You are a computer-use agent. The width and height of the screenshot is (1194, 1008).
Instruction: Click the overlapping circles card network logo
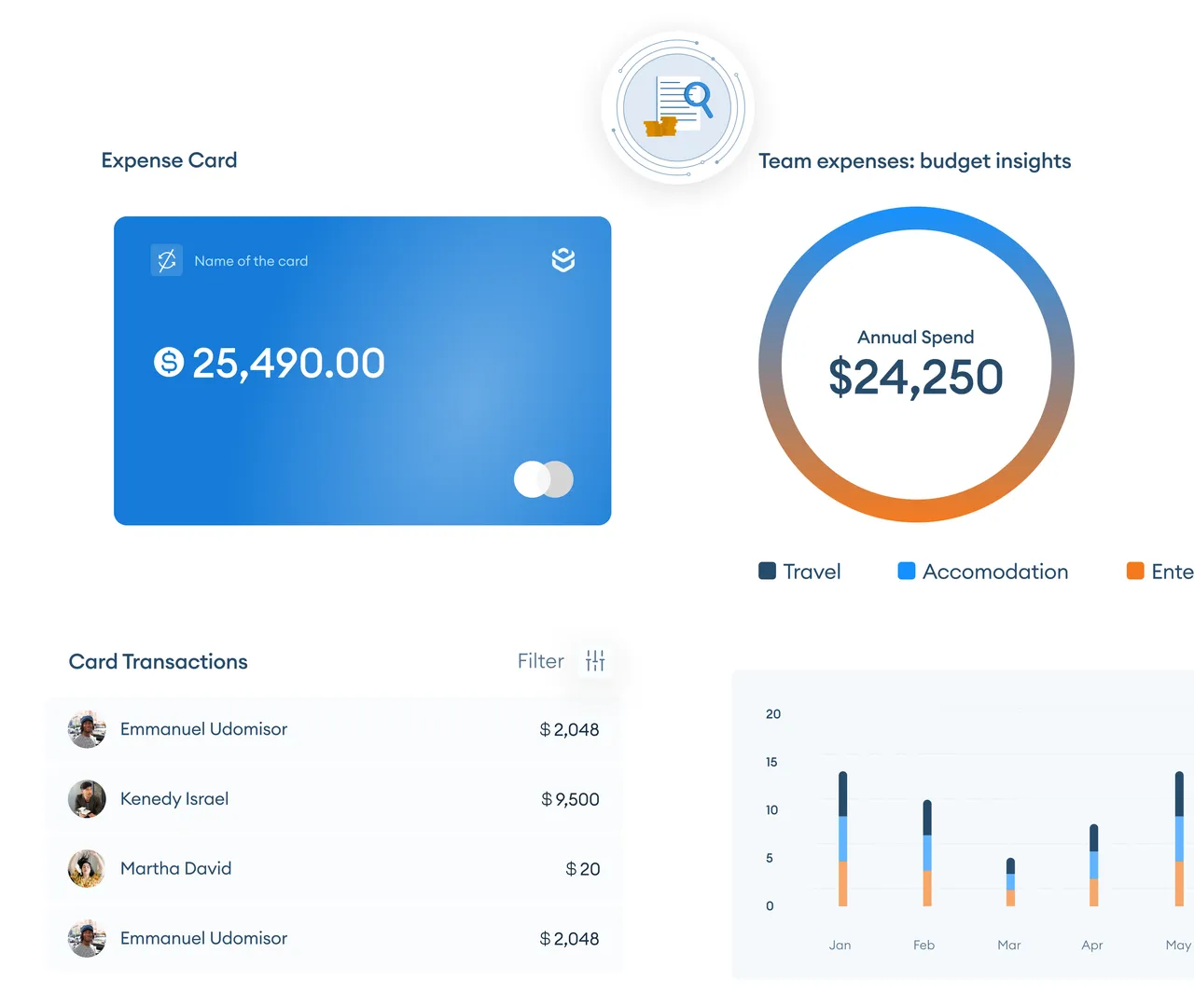[544, 479]
